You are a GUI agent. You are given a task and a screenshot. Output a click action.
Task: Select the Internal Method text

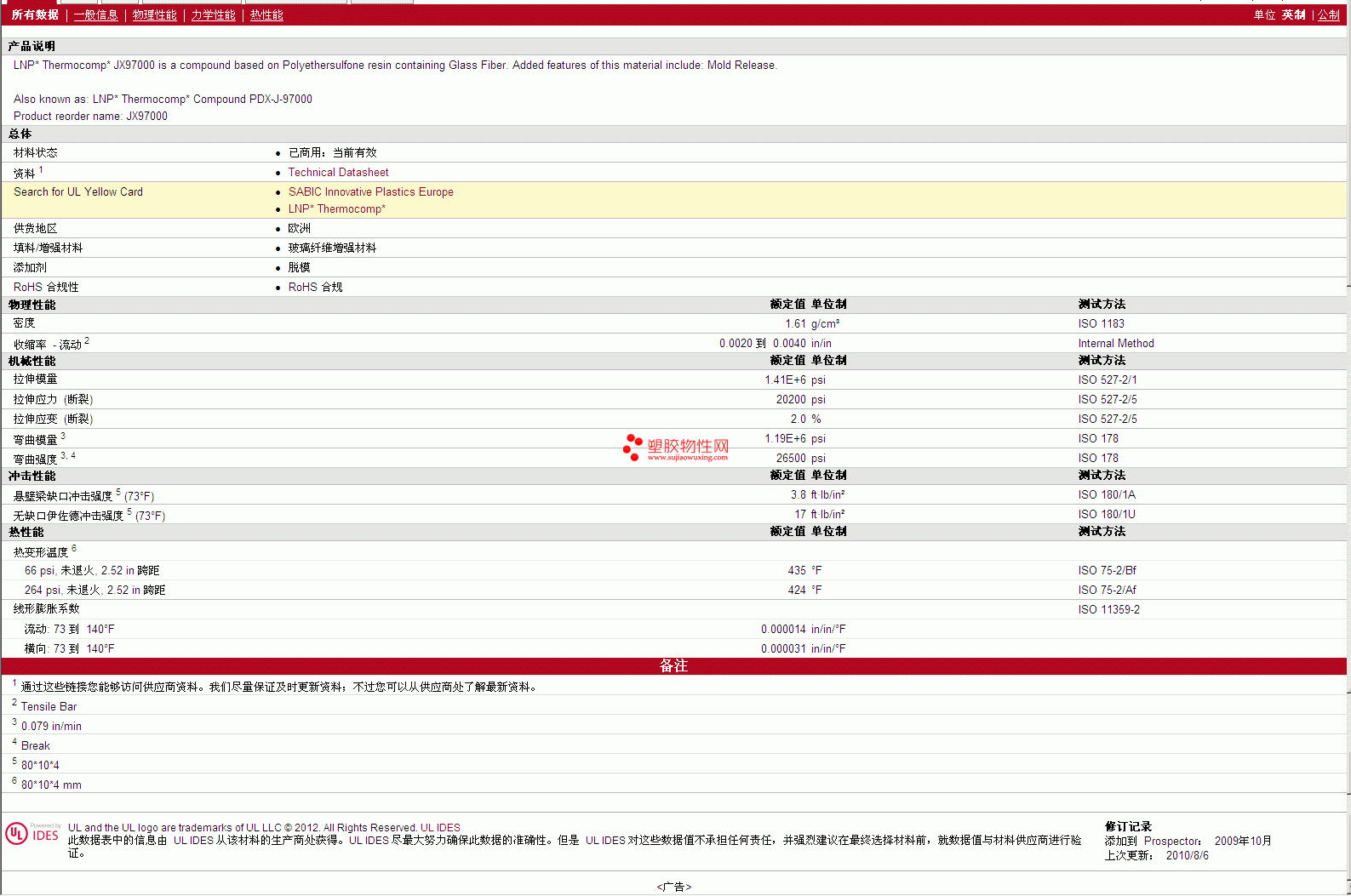[1116, 344]
